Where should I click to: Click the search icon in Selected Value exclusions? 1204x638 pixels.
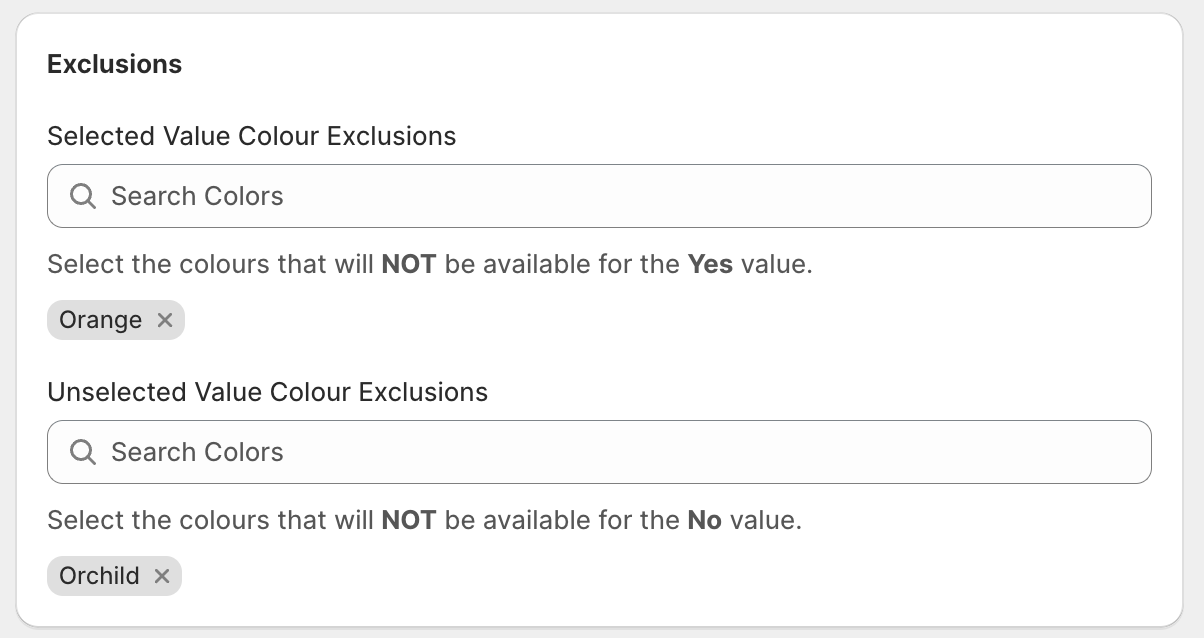[83, 196]
